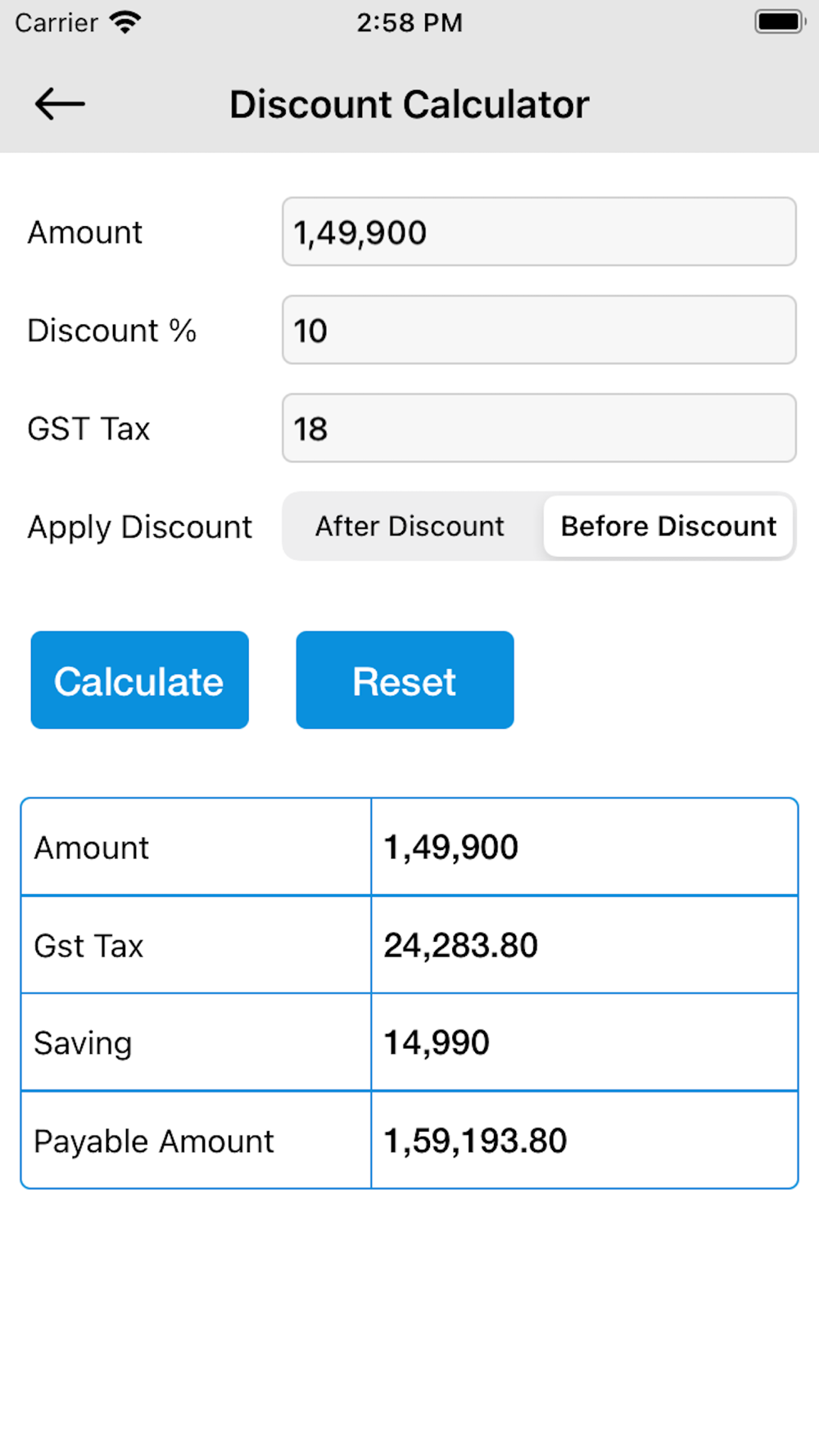The height and width of the screenshot is (1456, 819).
Task: Tap the Carrier text in status bar
Action: coord(57,22)
